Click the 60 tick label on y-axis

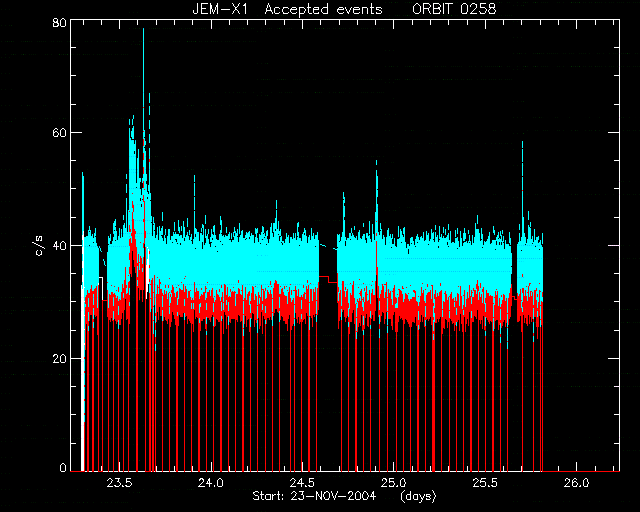[59, 133]
